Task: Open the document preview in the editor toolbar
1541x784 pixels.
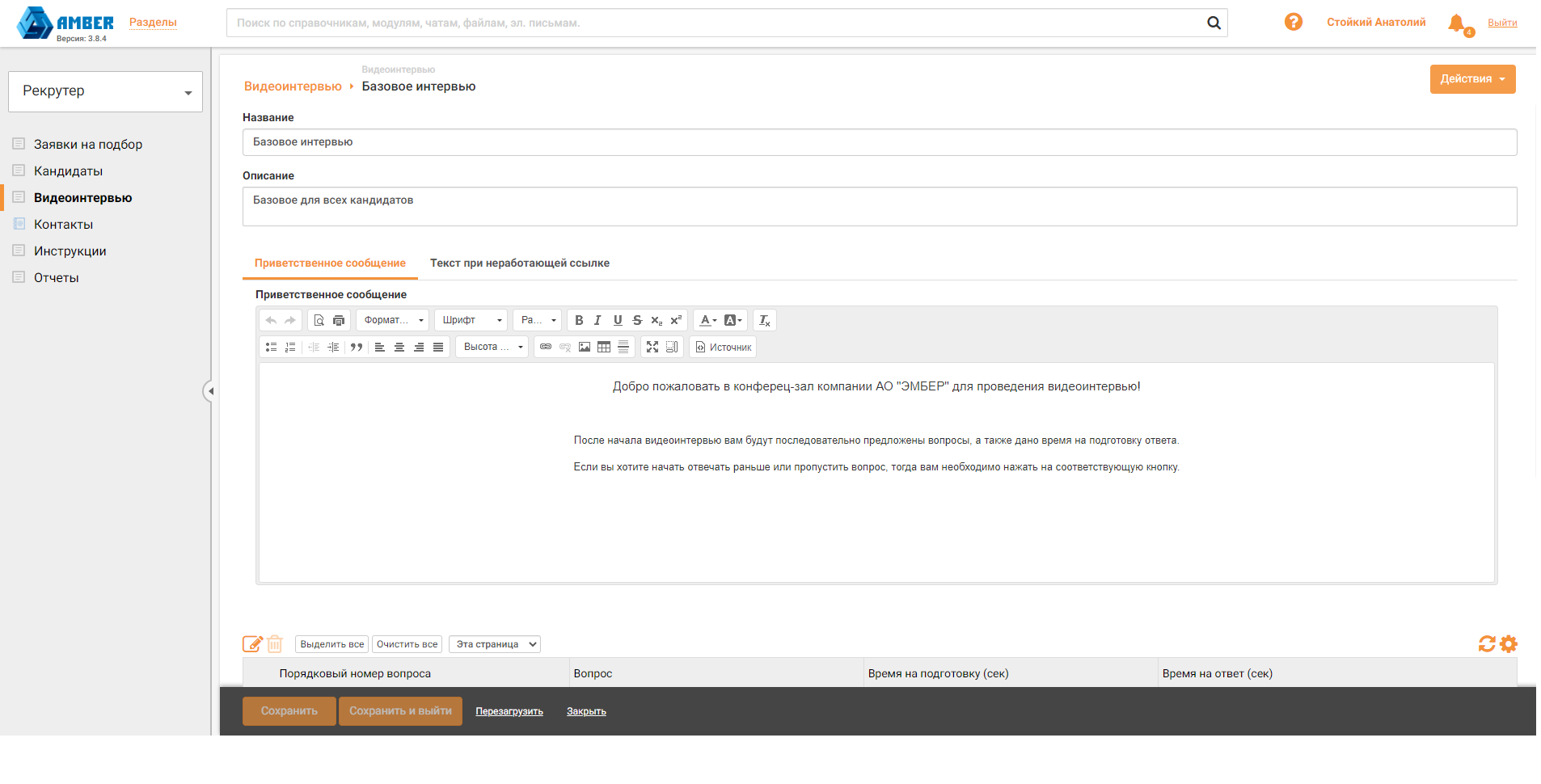Action: (319, 321)
